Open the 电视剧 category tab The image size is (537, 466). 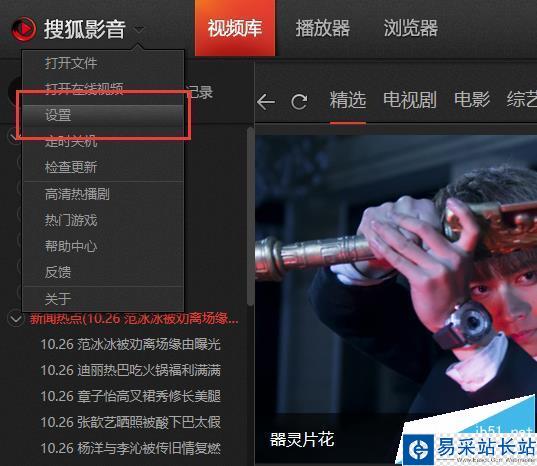[x=410, y=100]
